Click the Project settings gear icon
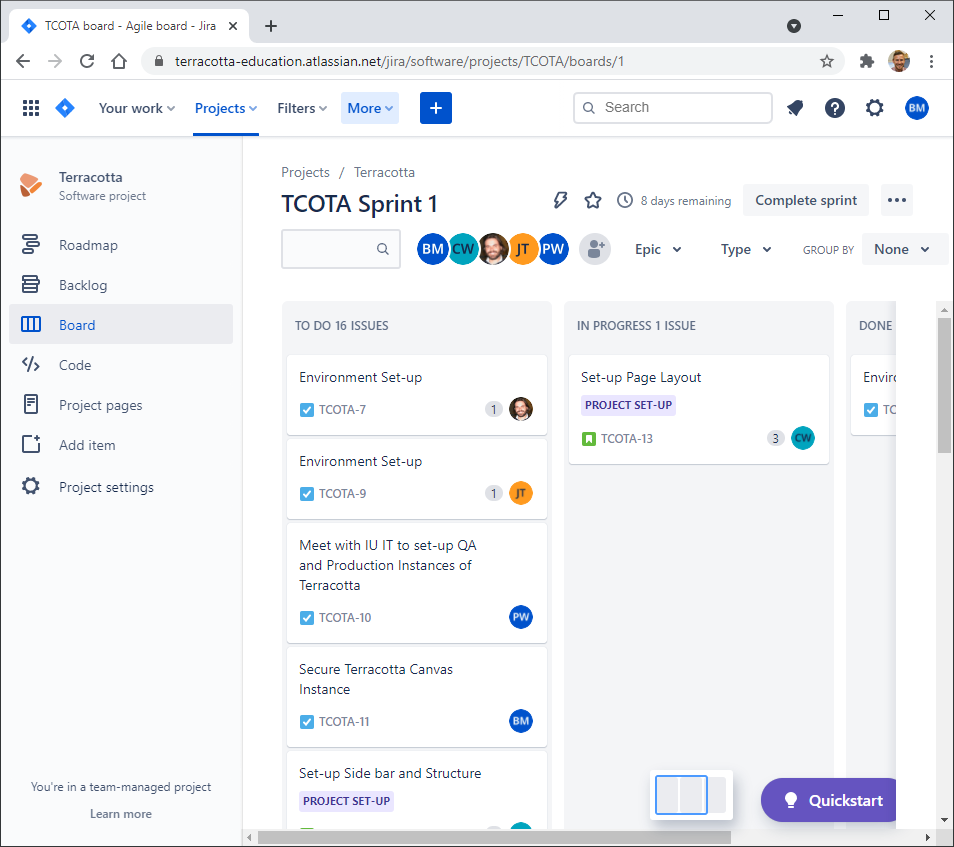This screenshot has width=954, height=847. pos(31,486)
